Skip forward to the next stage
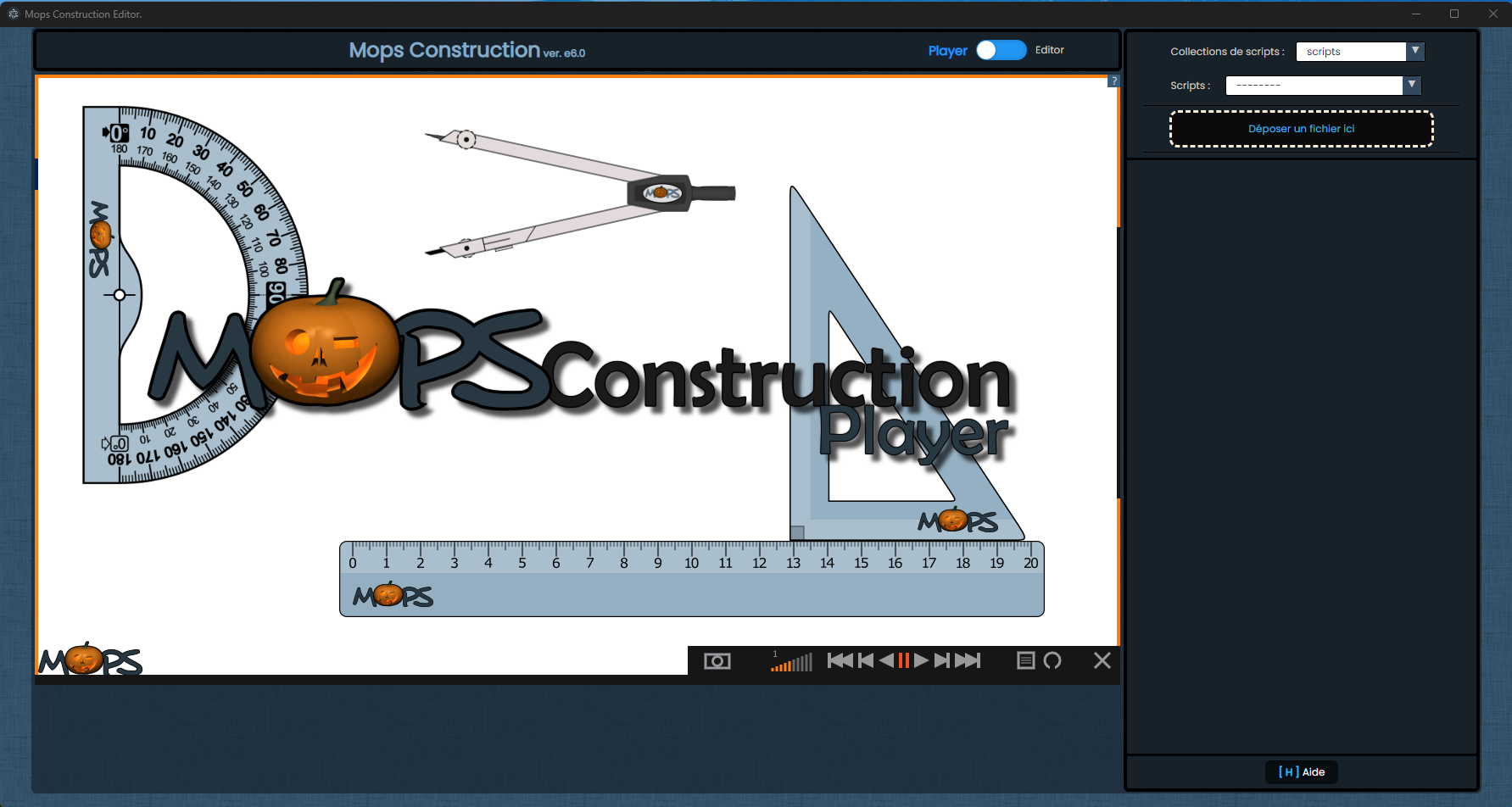Image resolution: width=1512 pixels, height=807 pixels. 942,660
